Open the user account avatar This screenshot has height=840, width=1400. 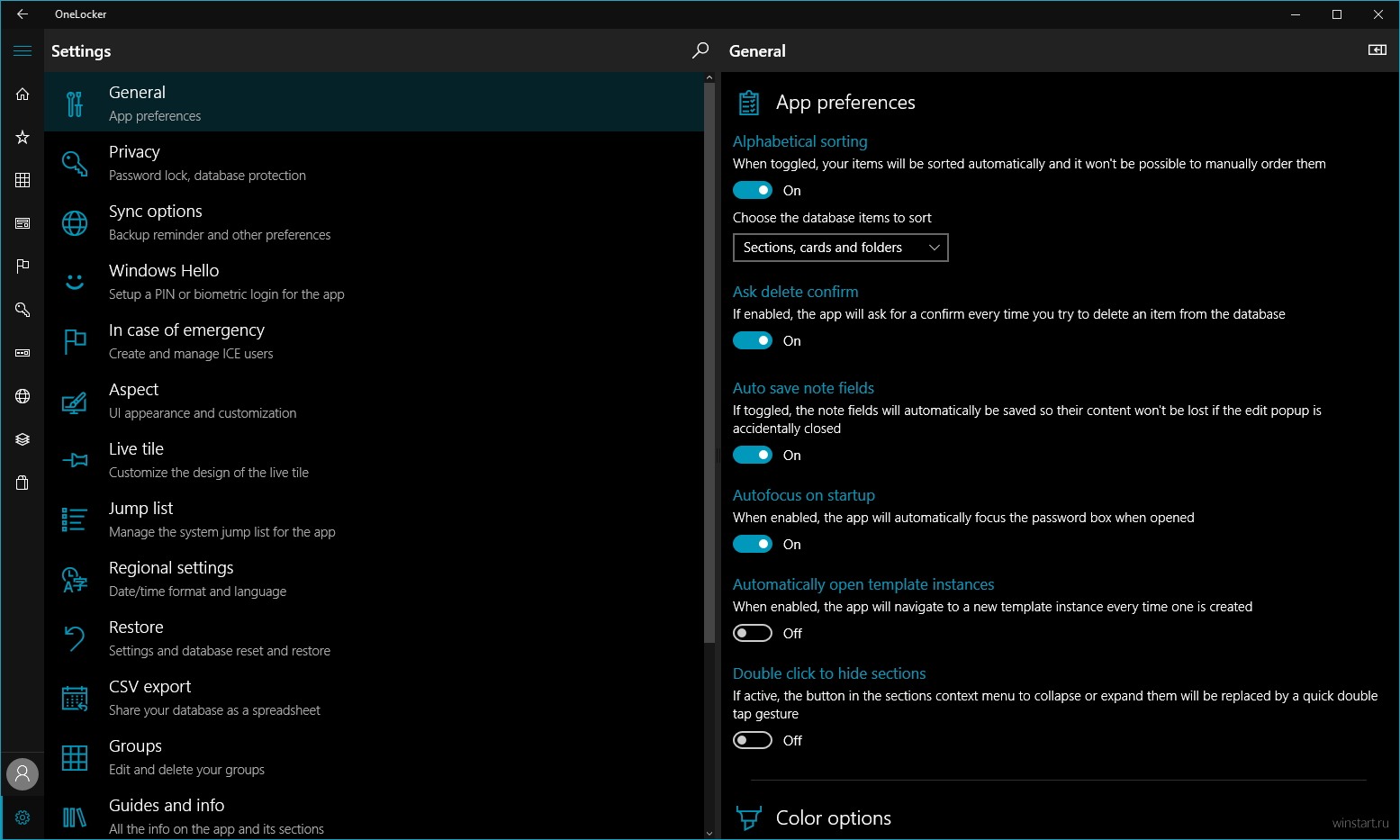click(23, 773)
